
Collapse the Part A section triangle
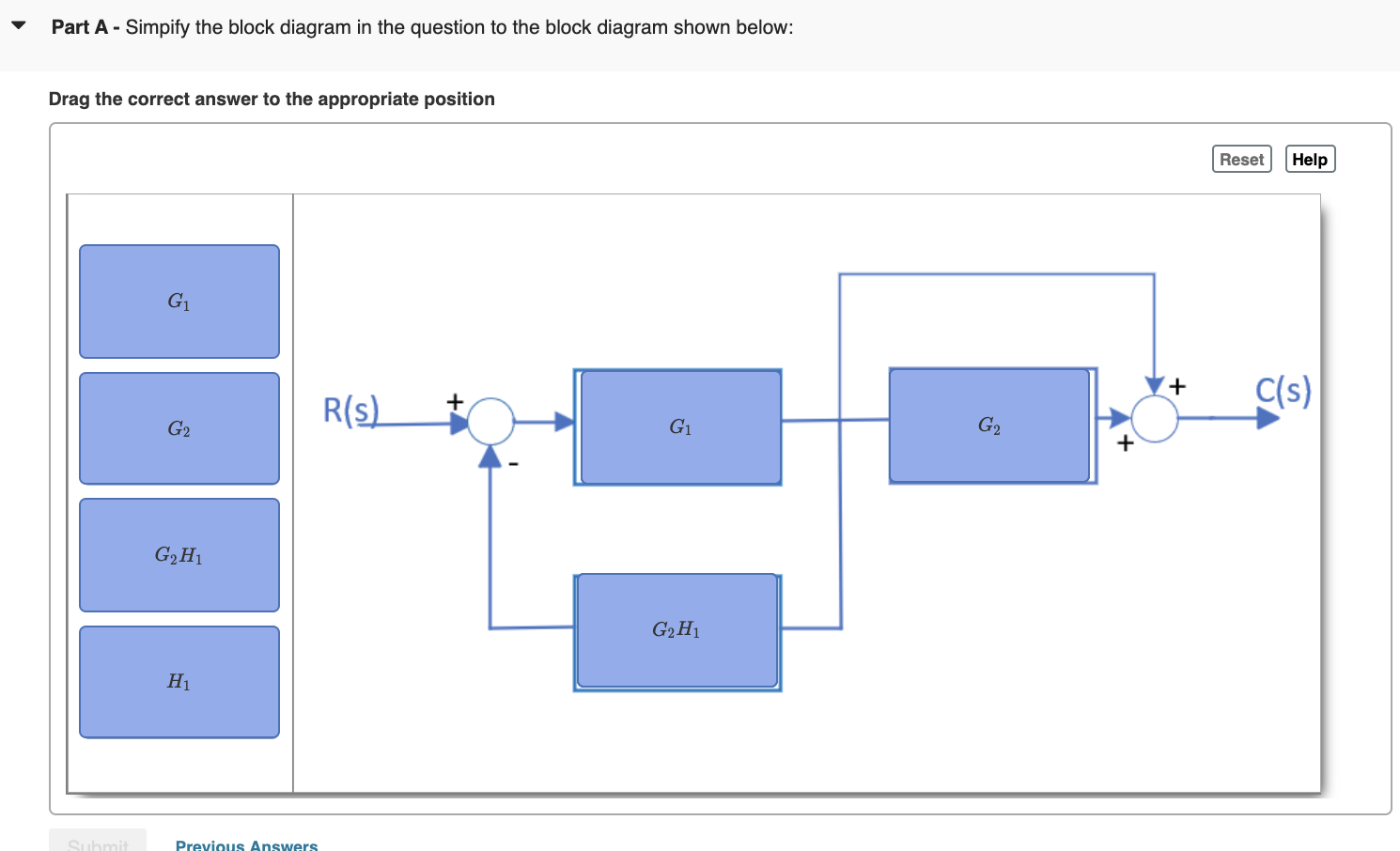click(x=18, y=24)
